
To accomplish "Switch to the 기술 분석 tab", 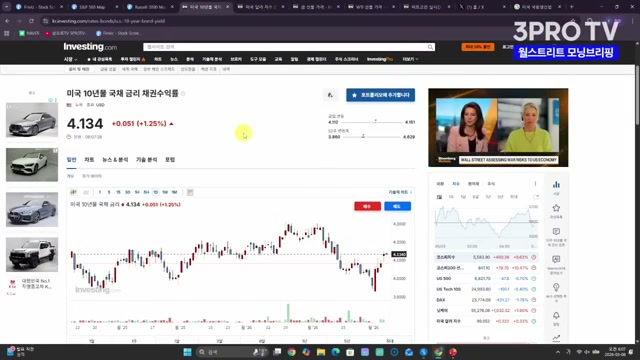I will [147, 160].
